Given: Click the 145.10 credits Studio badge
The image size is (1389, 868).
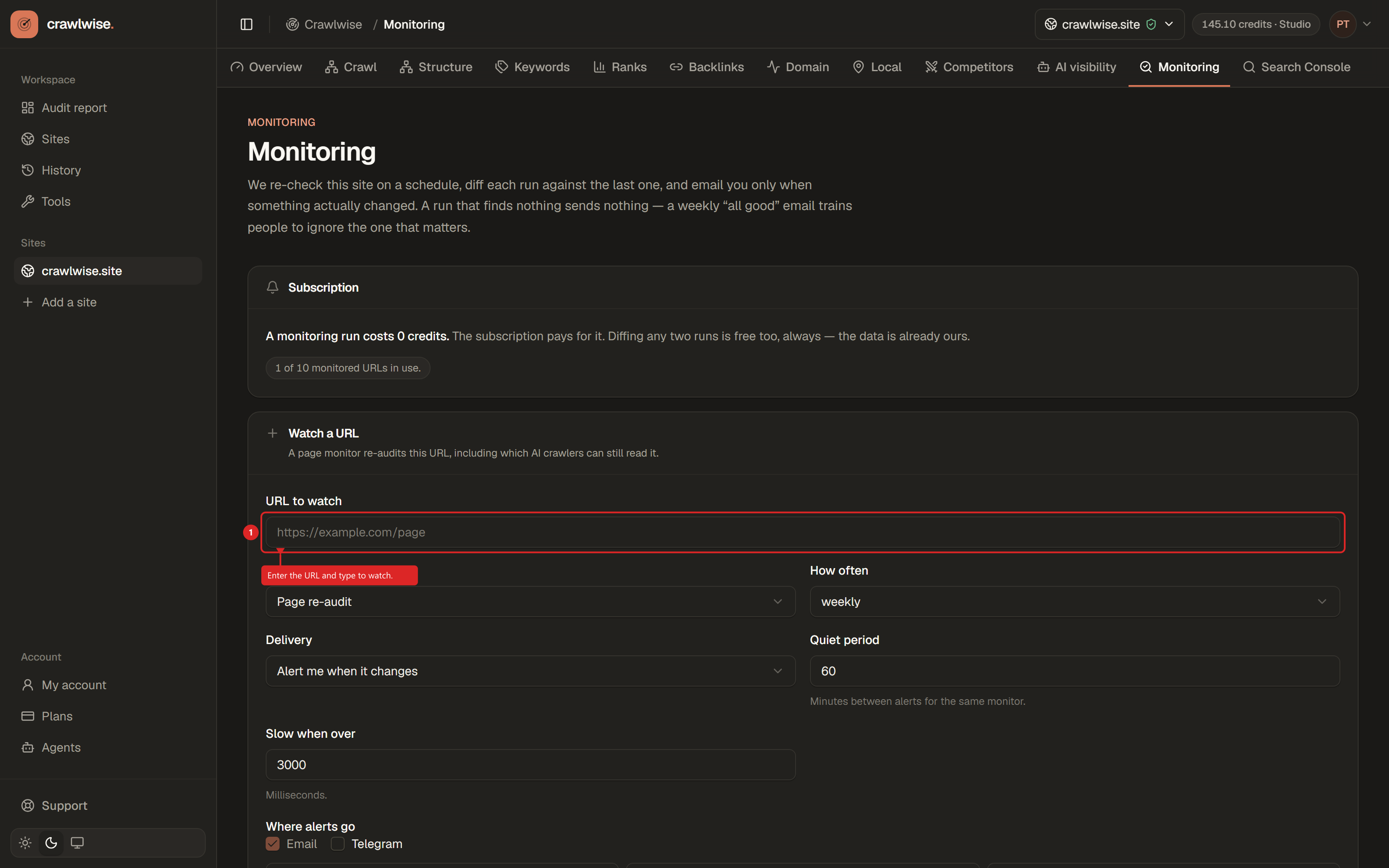Looking at the screenshot, I should pyautogui.click(x=1256, y=24).
